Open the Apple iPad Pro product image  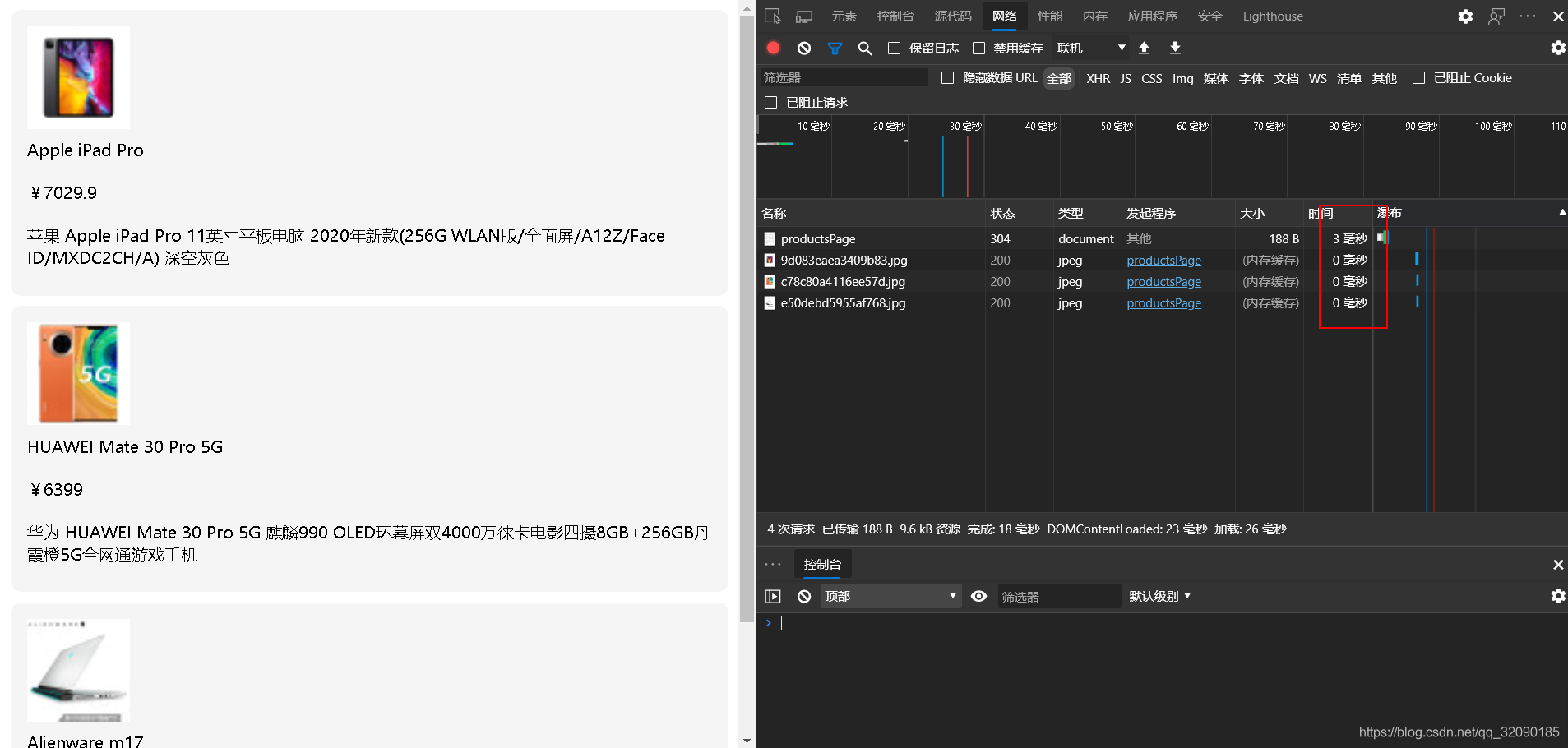[78, 77]
